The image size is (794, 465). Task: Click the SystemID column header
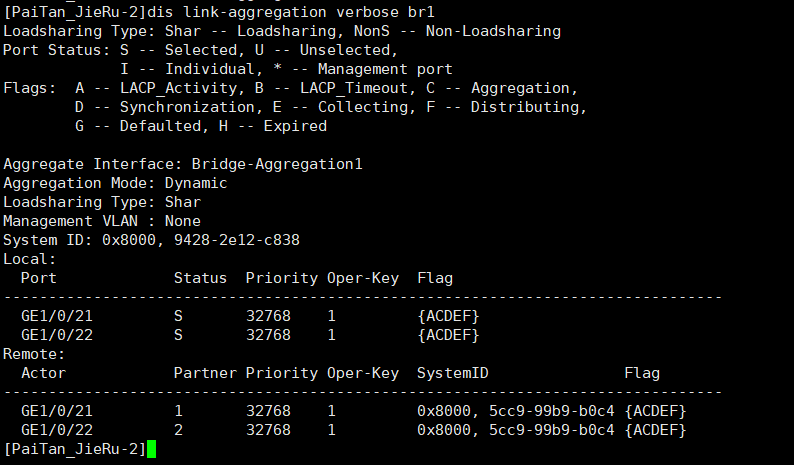(452, 373)
